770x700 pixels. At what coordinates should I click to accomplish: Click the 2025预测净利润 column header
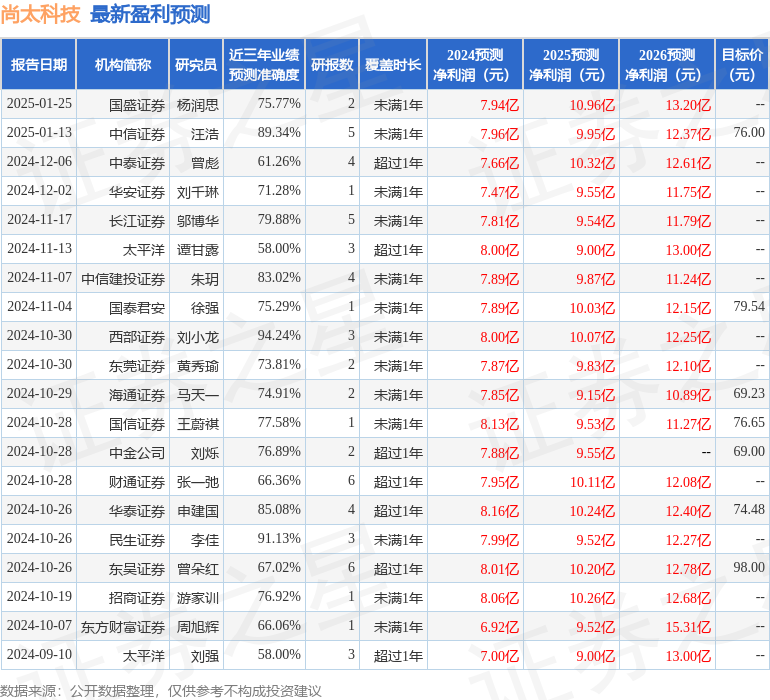(571, 65)
